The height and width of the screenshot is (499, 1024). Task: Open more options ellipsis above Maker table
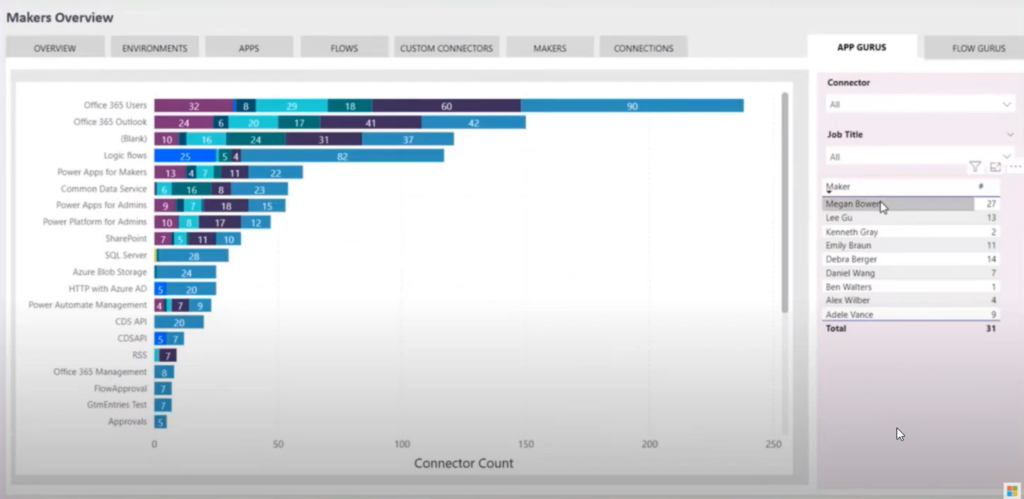[x=1016, y=167]
